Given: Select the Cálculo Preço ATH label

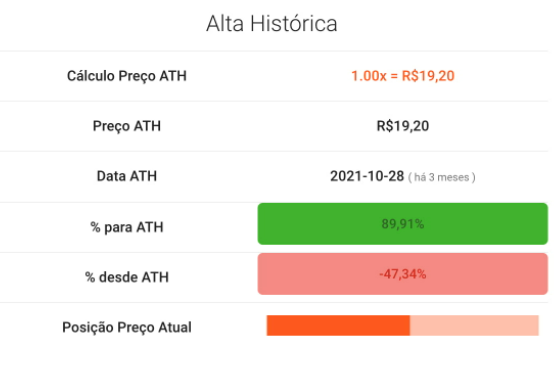Looking at the screenshot, I should point(127,76).
